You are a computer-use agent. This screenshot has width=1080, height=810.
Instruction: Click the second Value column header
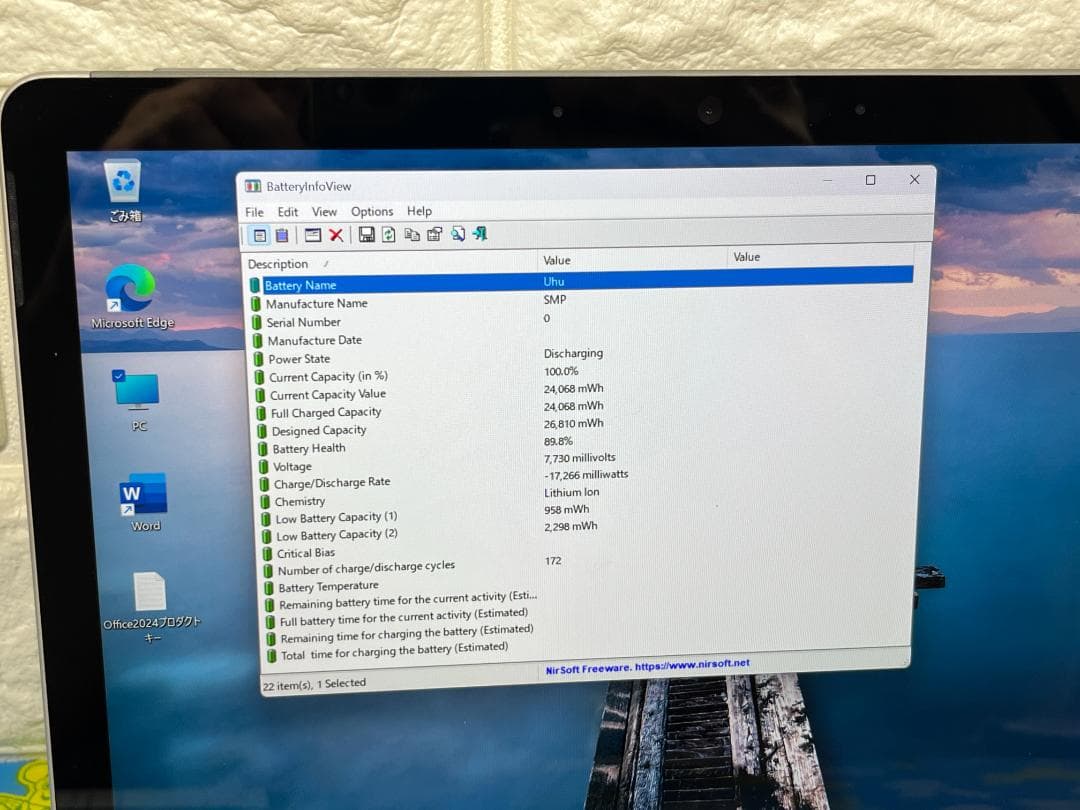pyautogui.click(x=820, y=257)
